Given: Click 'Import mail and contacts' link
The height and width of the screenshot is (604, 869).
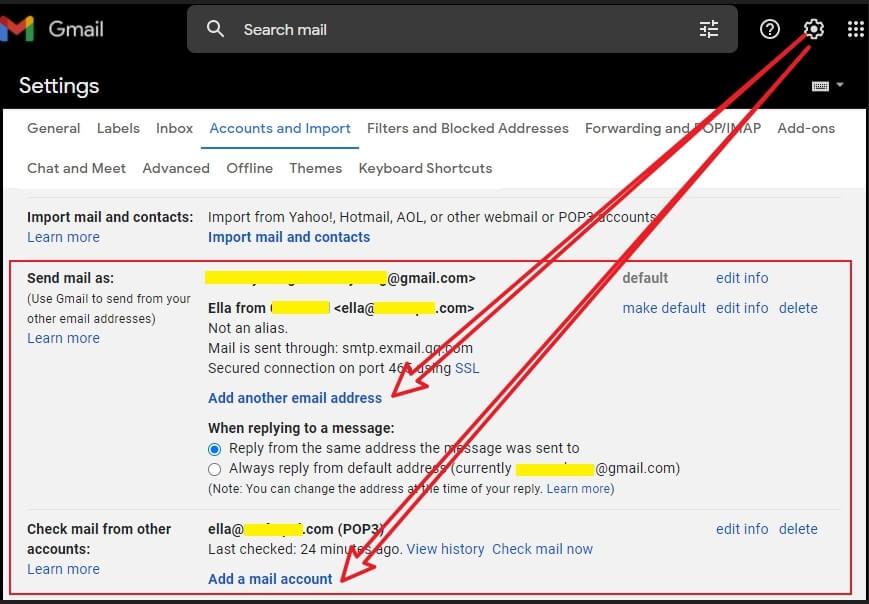Looking at the screenshot, I should pyautogui.click(x=289, y=237).
